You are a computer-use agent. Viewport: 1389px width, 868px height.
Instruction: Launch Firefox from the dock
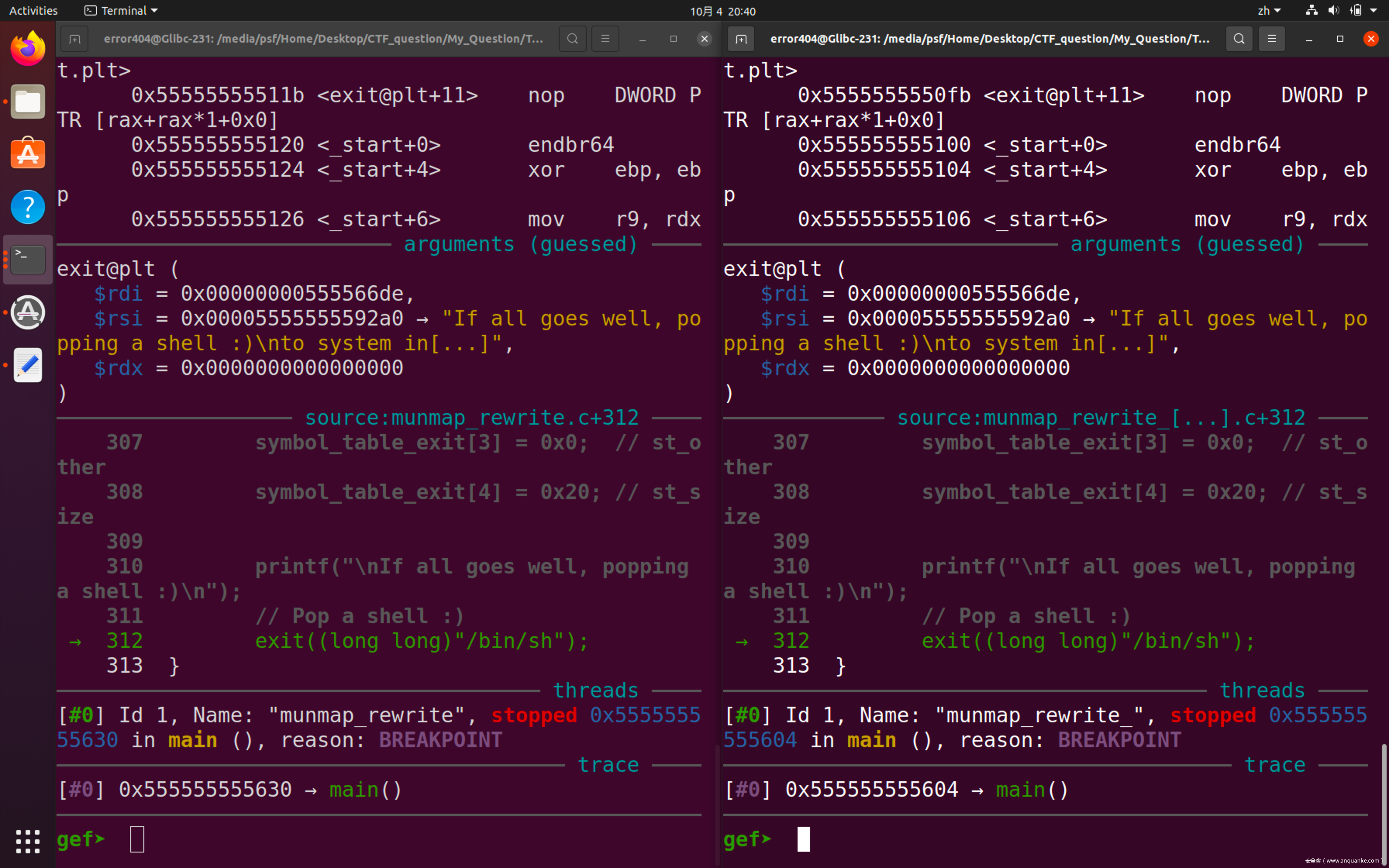[x=28, y=49]
